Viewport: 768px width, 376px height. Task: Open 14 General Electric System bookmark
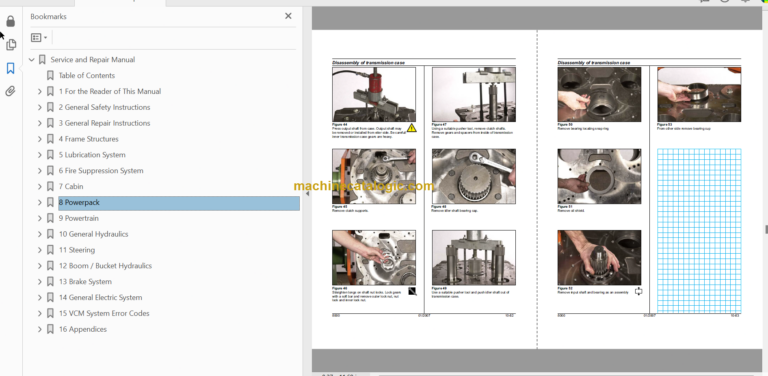(100, 297)
